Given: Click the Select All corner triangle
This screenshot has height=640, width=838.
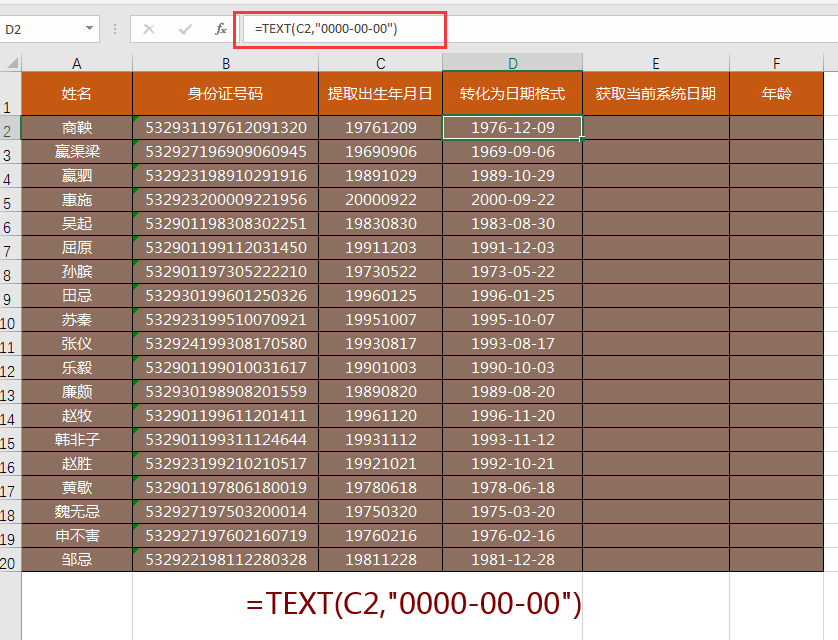Looking at the screenshot, I should (12, 64).
